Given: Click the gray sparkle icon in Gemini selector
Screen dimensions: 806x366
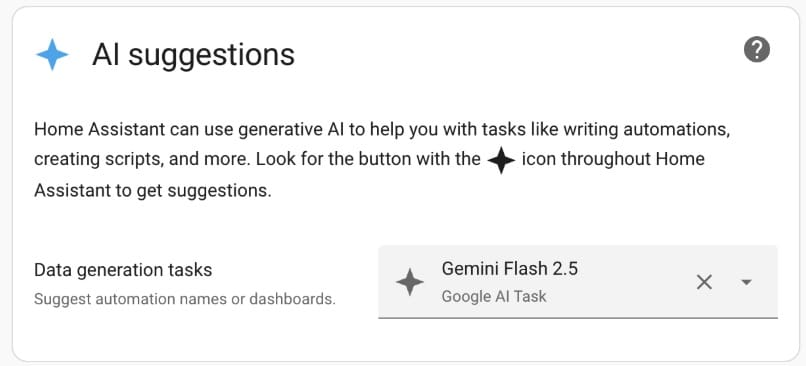Looking at the screenshot, I should (410, 282).
